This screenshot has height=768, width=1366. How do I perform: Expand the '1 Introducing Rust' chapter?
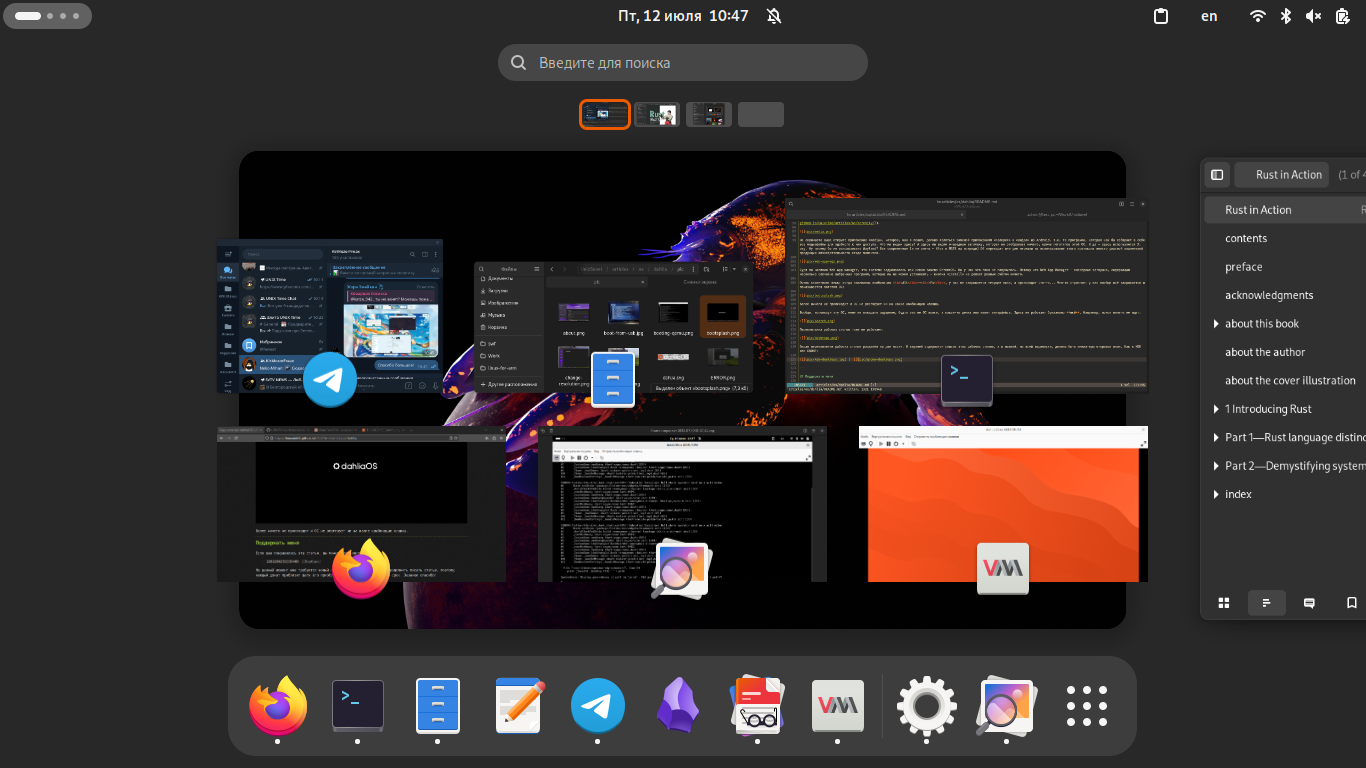click(x=1216, y=409)
